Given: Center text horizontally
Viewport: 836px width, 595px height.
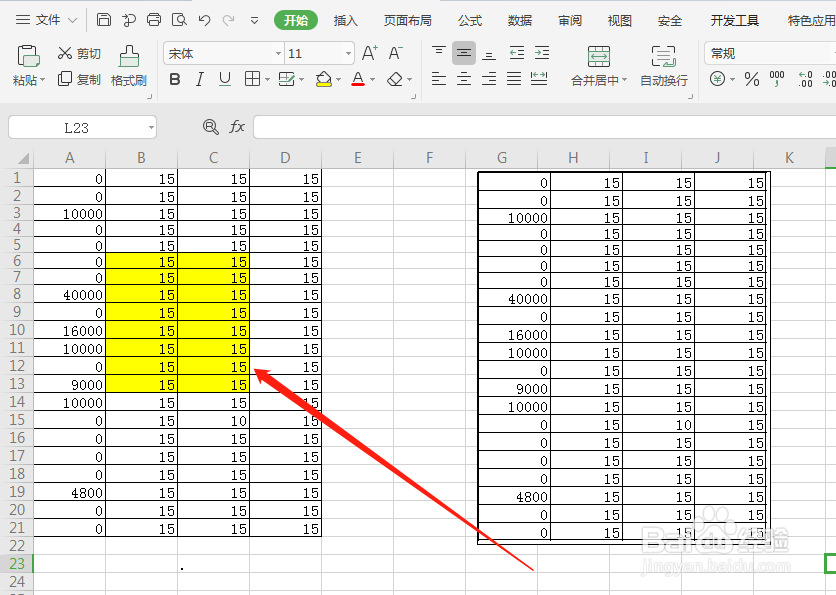Looking at the screenshot, I should [x=464, y=79].
